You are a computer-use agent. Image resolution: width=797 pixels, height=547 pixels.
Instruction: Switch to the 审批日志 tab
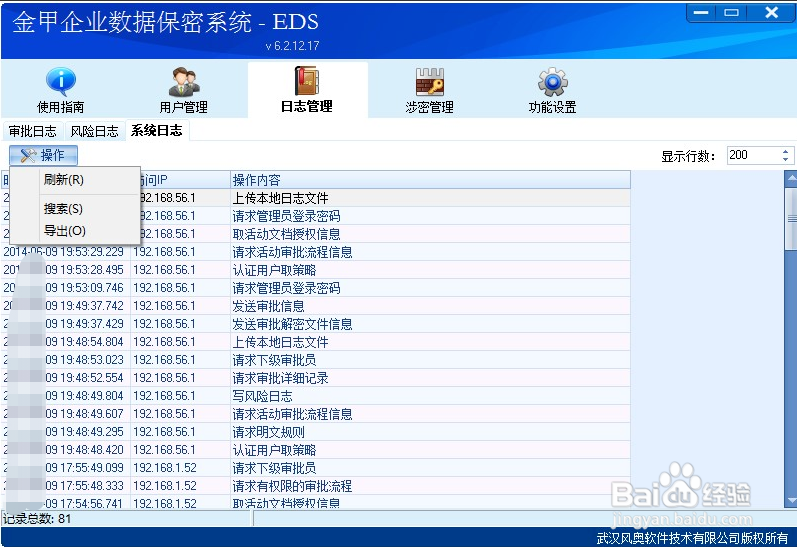pyautogui.click(x=33, y=131)
